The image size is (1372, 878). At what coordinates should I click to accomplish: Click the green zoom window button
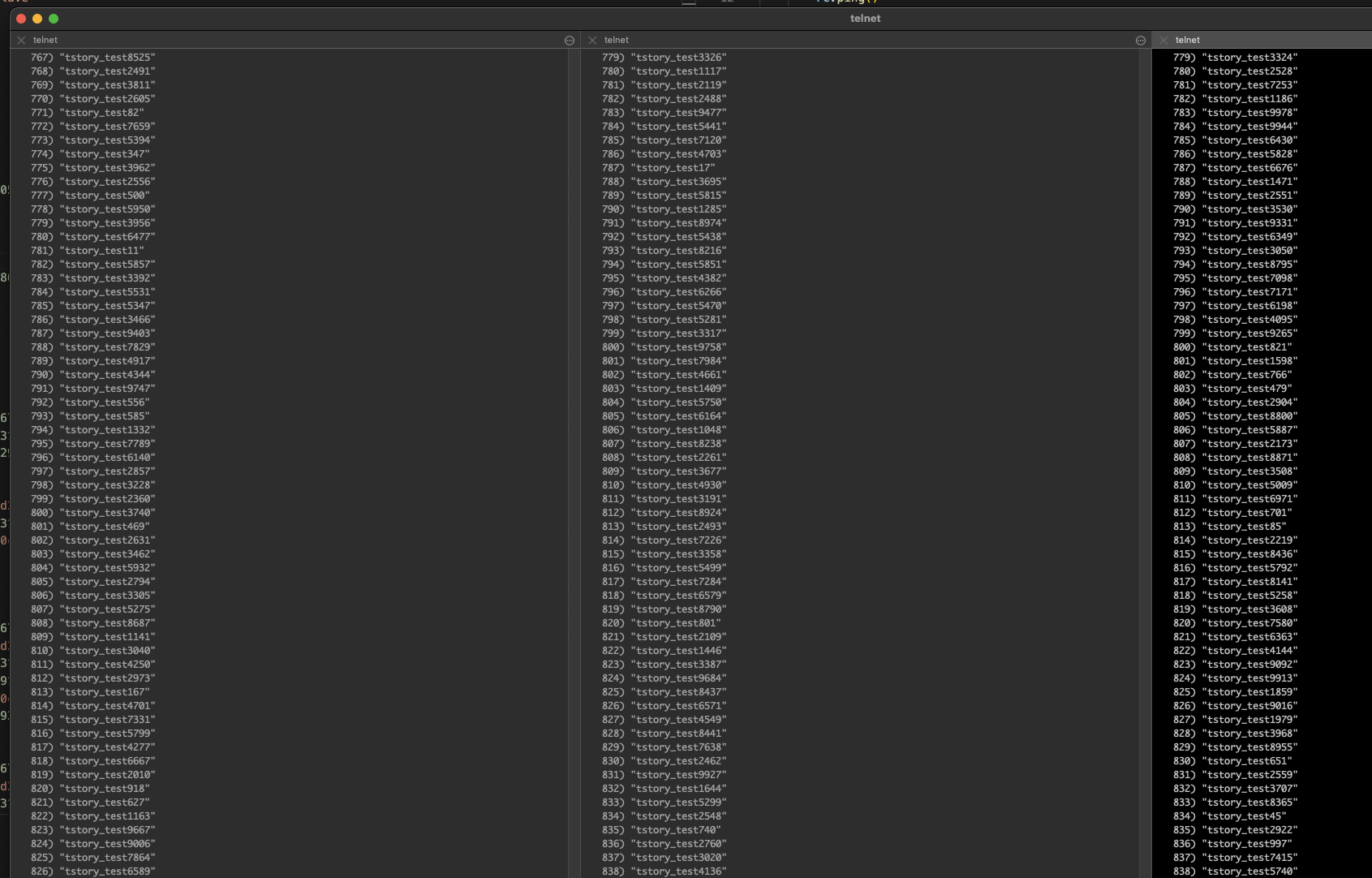[x=54, y=19]
